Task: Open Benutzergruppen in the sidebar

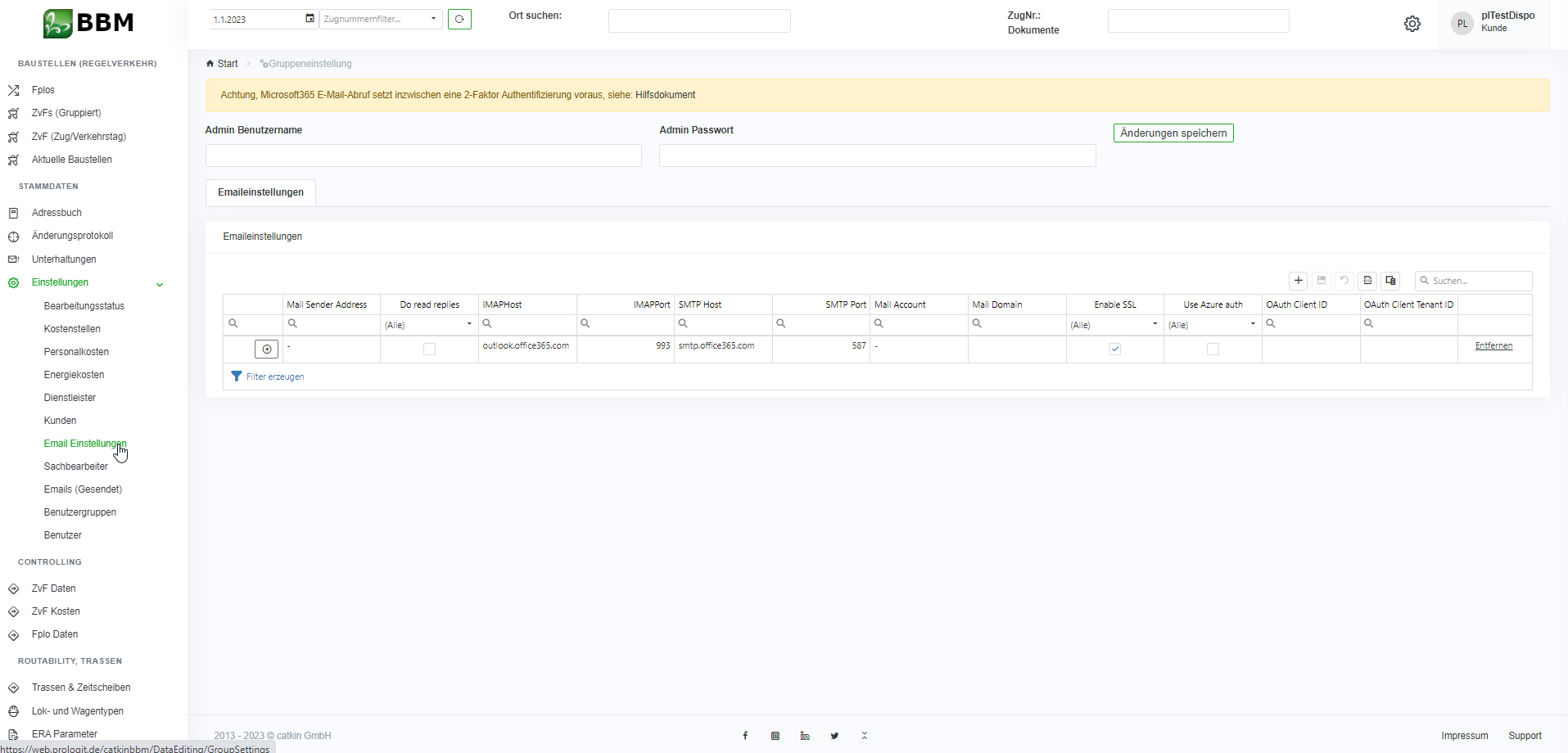Action: (80, 512)
